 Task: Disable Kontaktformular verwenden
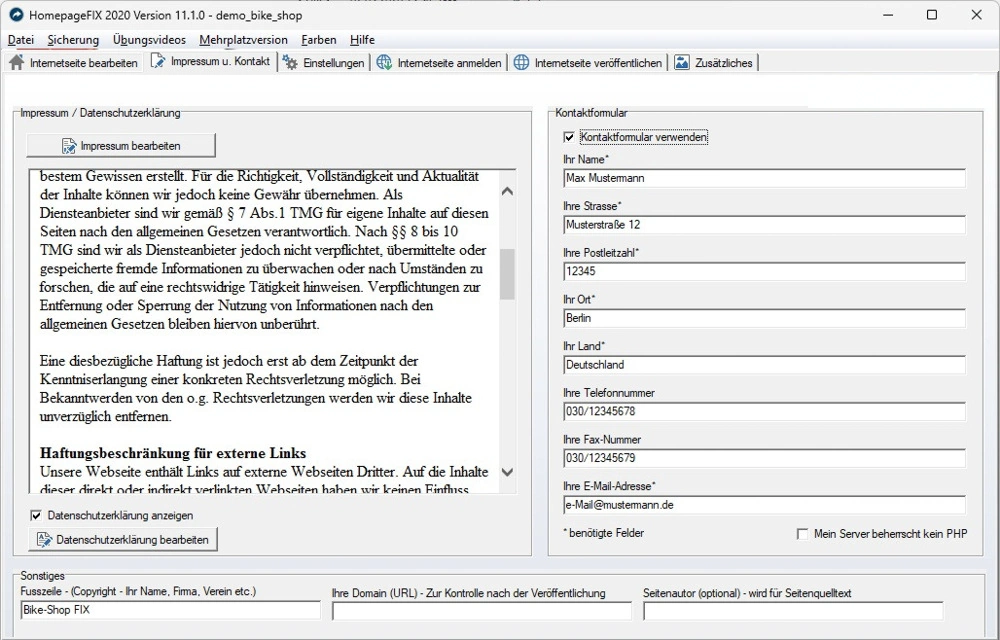pyautogui.click(x=569, y=137)
